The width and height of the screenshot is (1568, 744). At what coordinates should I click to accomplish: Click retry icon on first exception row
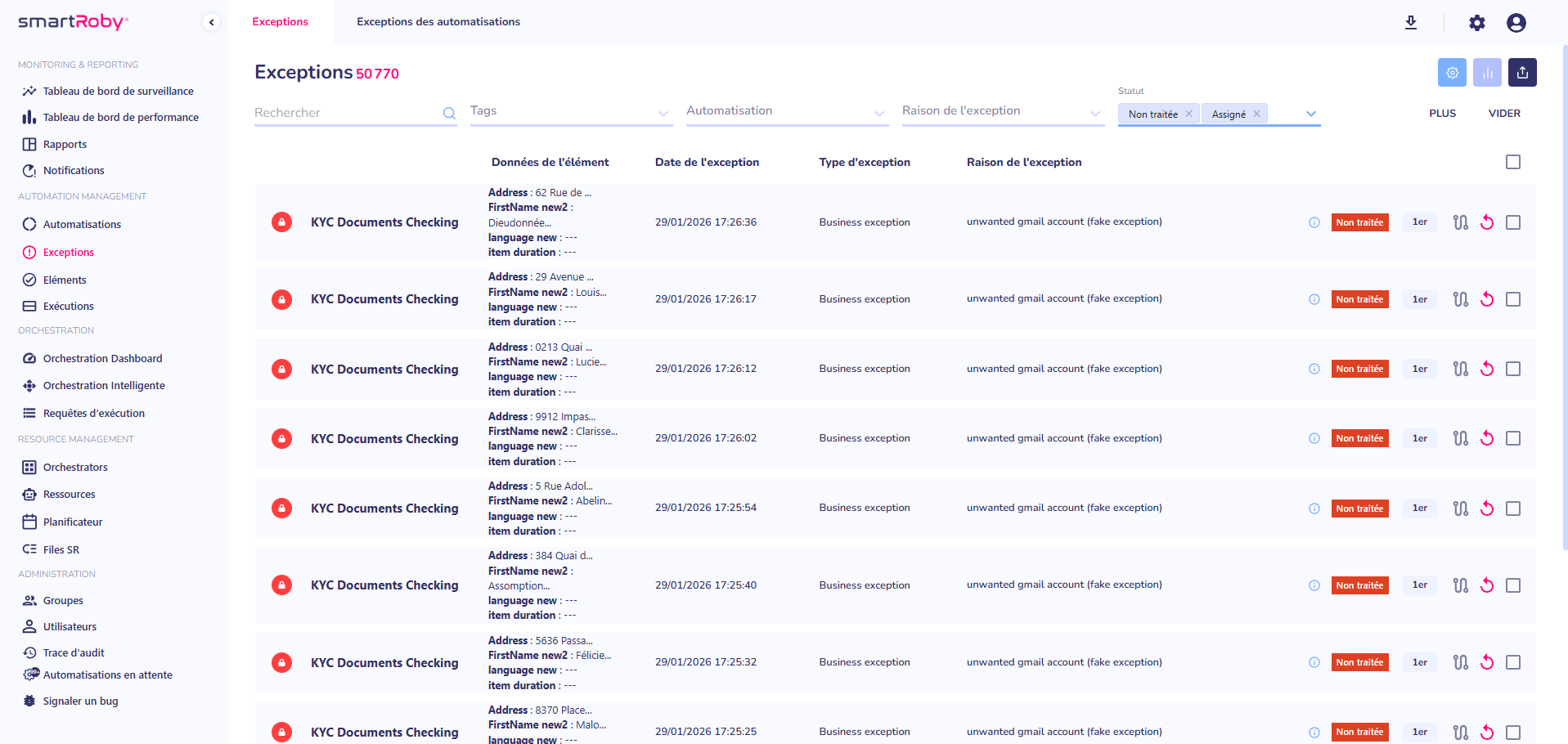(x=1487, y=222)
